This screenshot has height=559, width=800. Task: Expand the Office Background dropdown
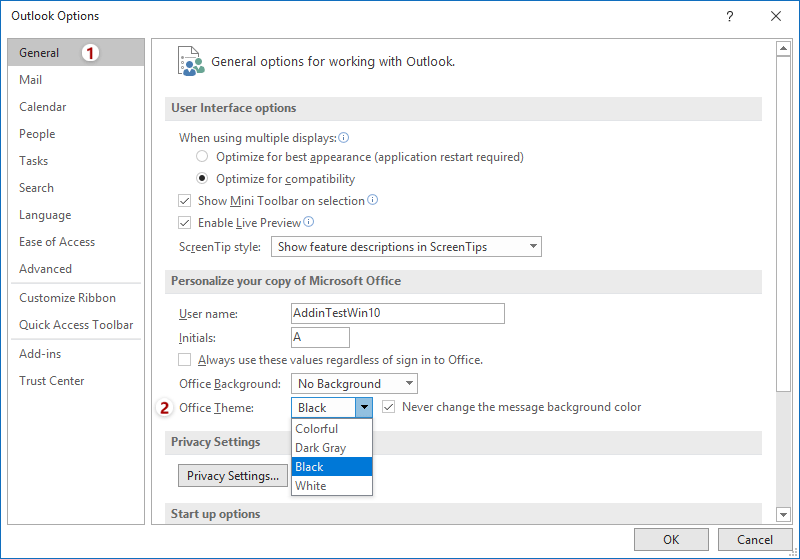click(354, 384)
